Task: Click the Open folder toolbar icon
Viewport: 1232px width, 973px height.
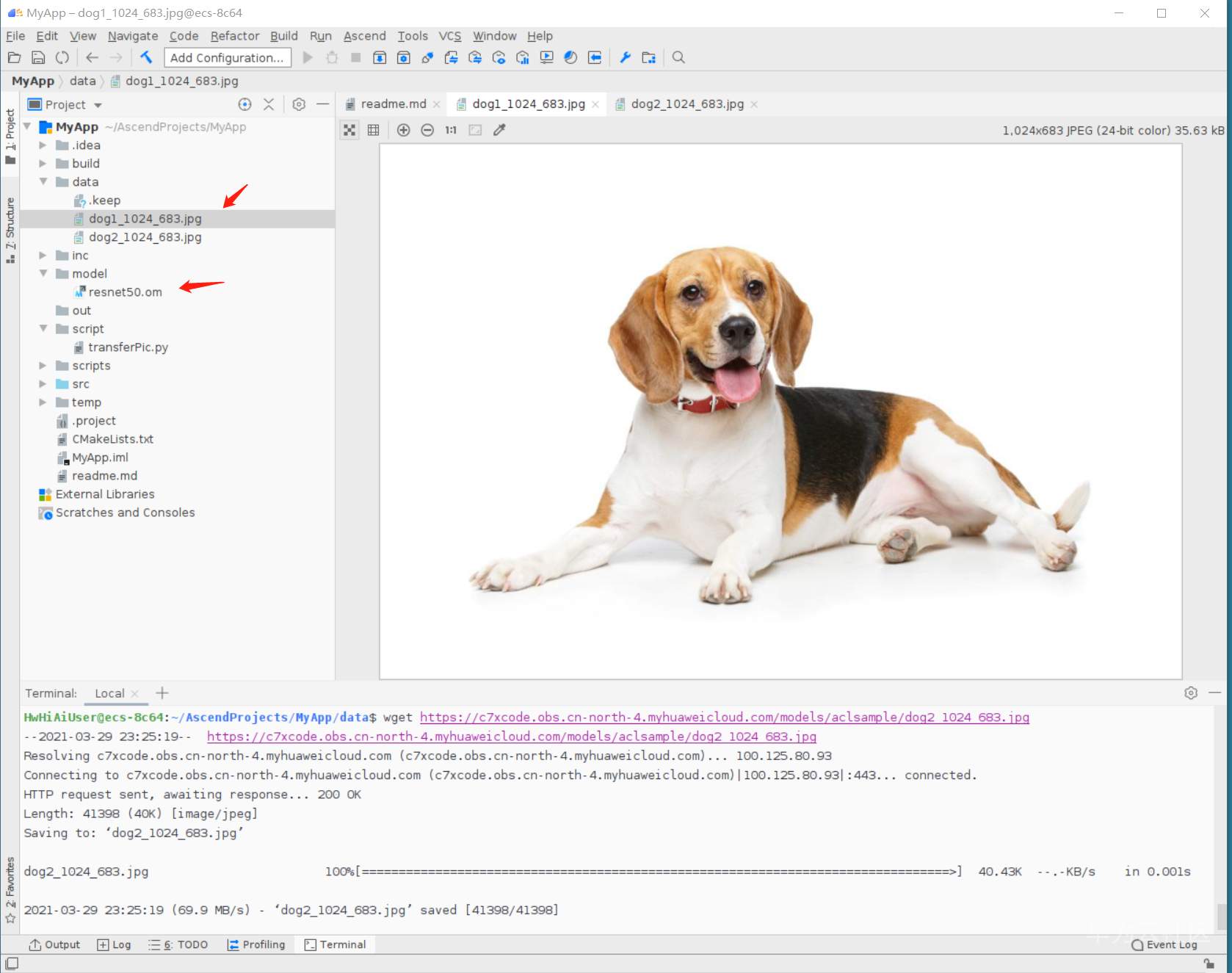Action: [14, 57]
